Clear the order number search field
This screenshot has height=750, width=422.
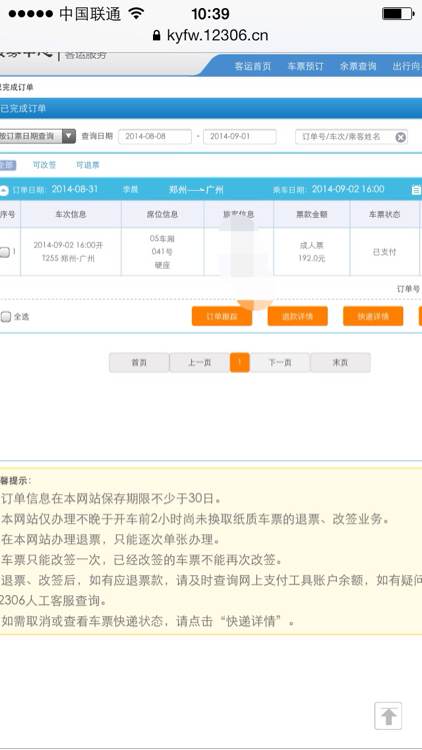coord(400,137)
